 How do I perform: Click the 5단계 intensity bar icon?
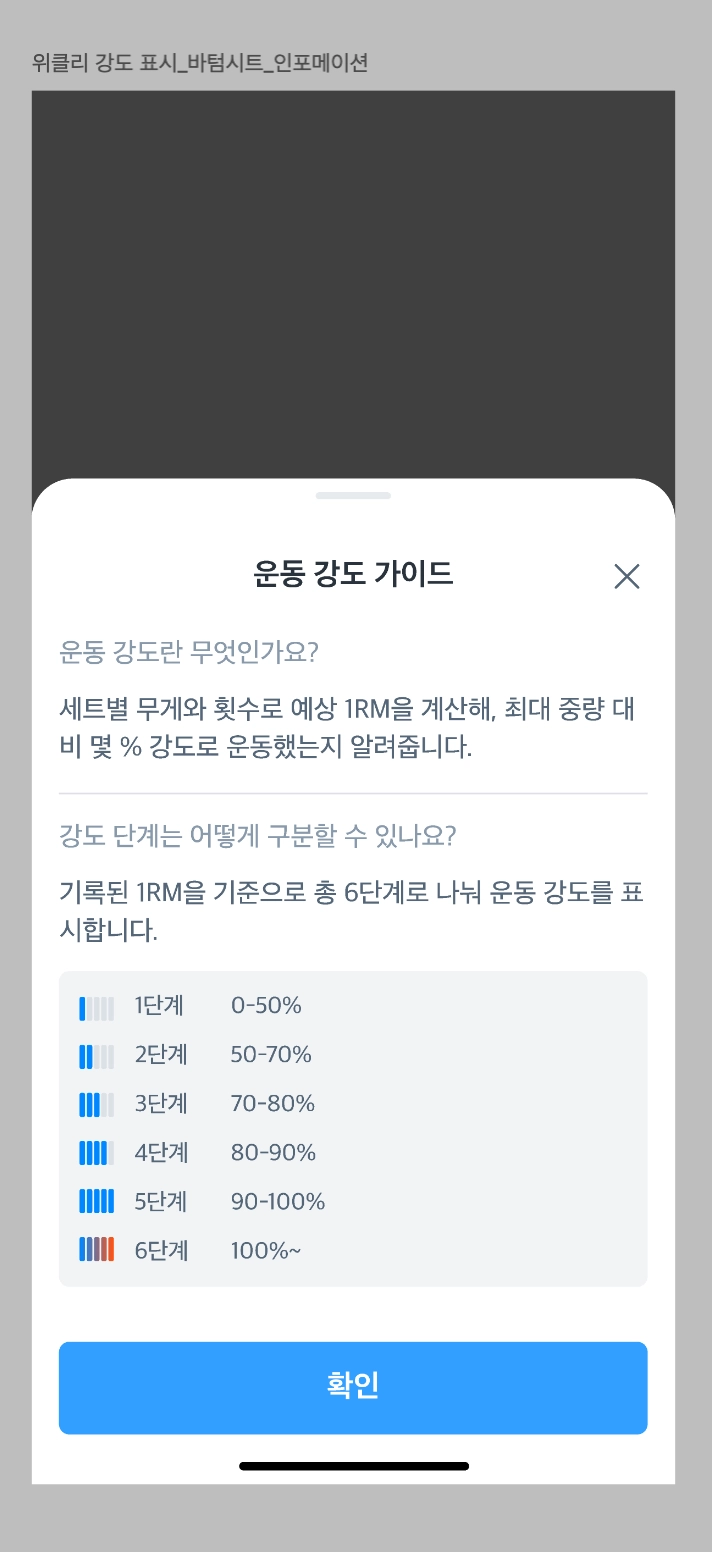(97, 1201)
